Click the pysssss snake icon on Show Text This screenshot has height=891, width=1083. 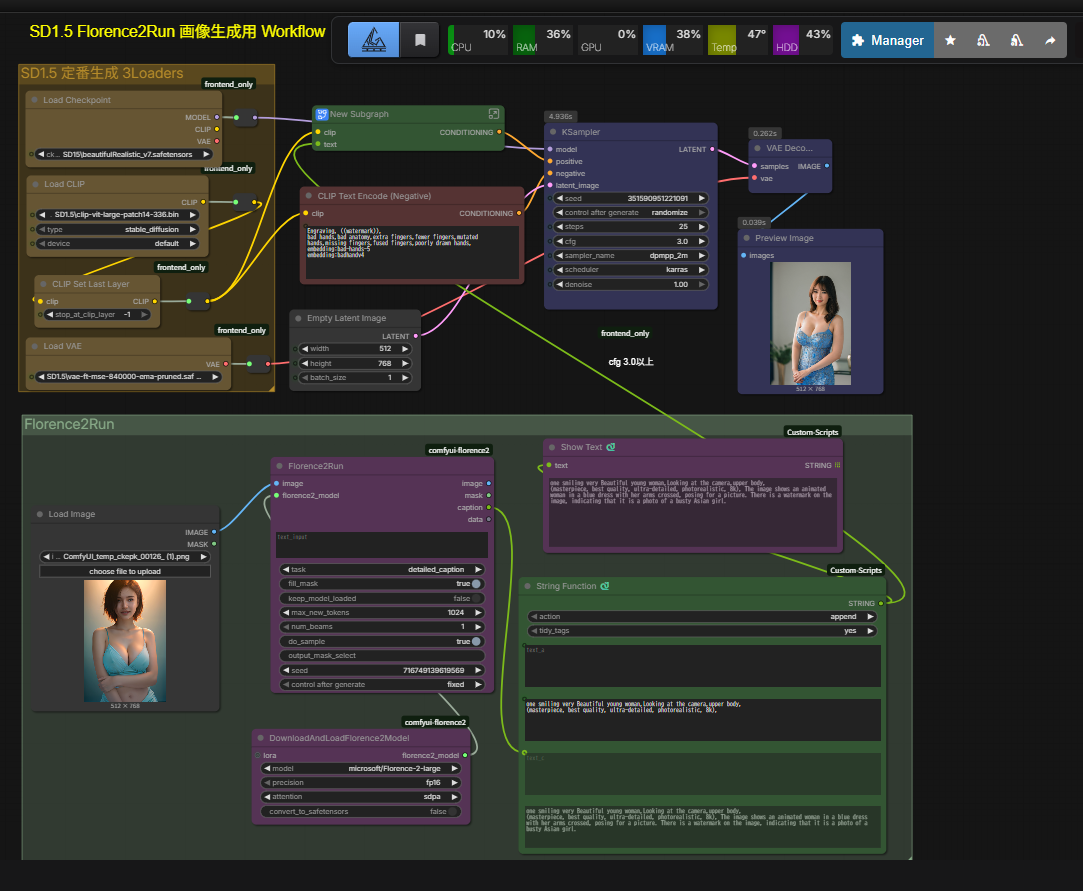coord(611,447)
